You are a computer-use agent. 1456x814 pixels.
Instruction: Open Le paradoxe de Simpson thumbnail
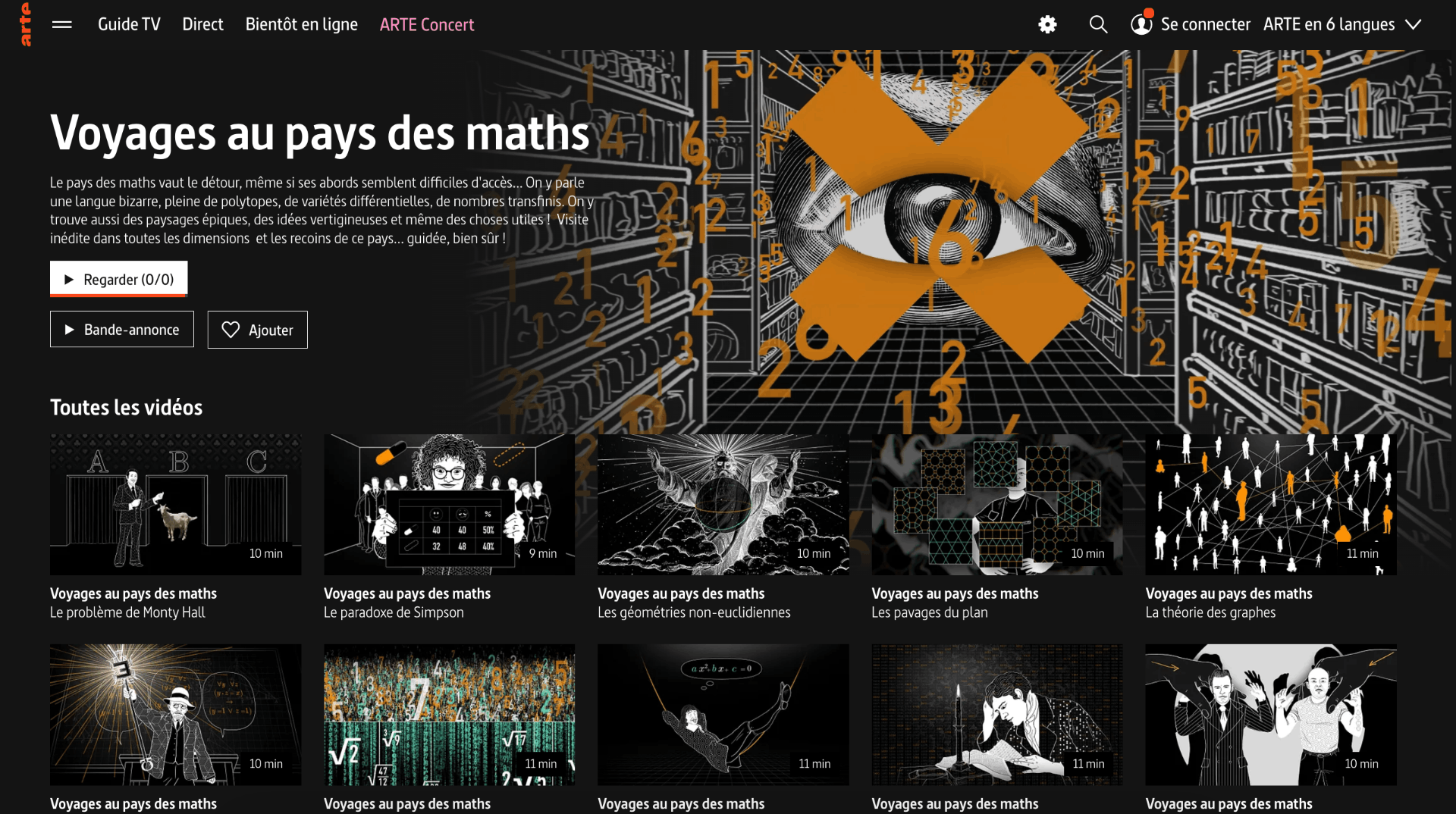click(x=450, y=504)
